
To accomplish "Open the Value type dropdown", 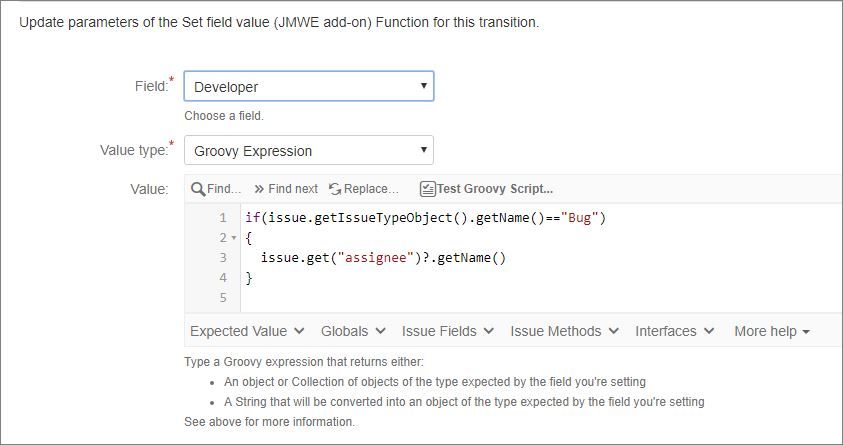I will 308,151.
